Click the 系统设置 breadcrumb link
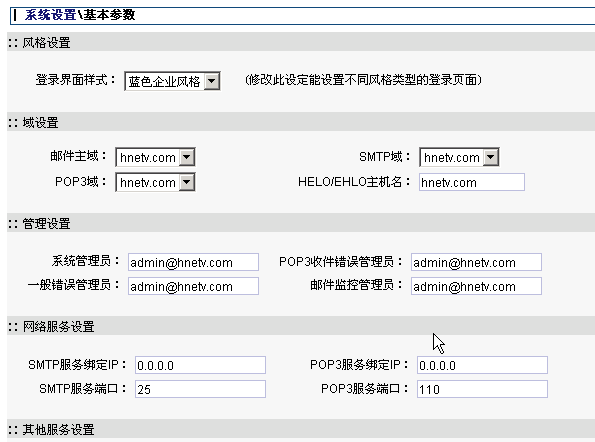The height and width of the screenshot is (442, 595). point(50,15)
